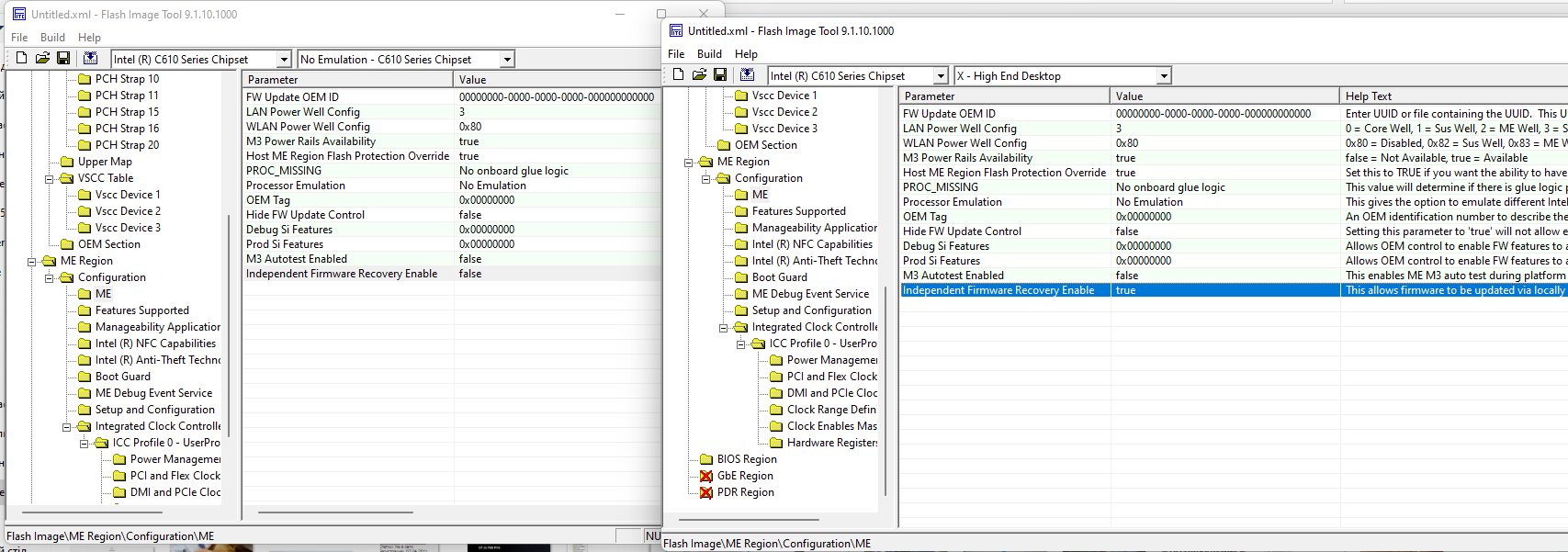Click Save disk icon in right window toolbar

pyautogui.click(x=720, y=74)
